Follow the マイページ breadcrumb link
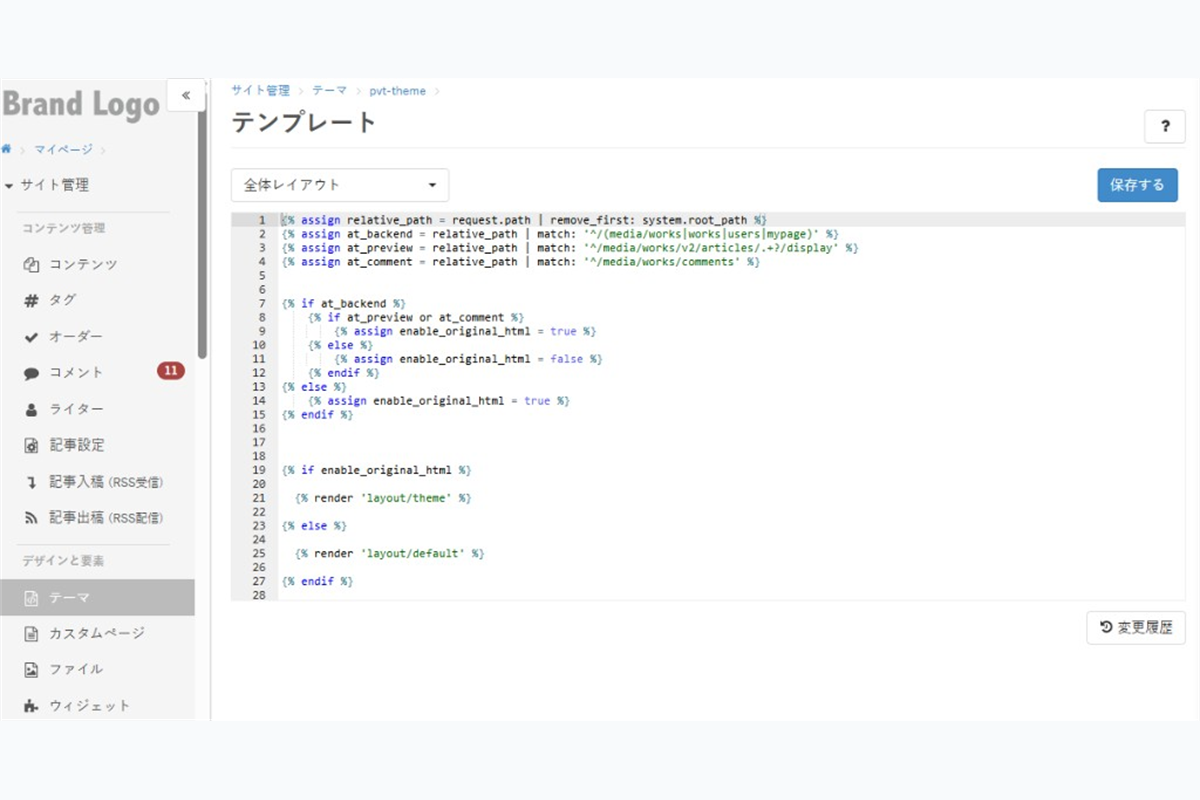The height and width of the screenshot is (800, 1200). click(x=63, y=149)
